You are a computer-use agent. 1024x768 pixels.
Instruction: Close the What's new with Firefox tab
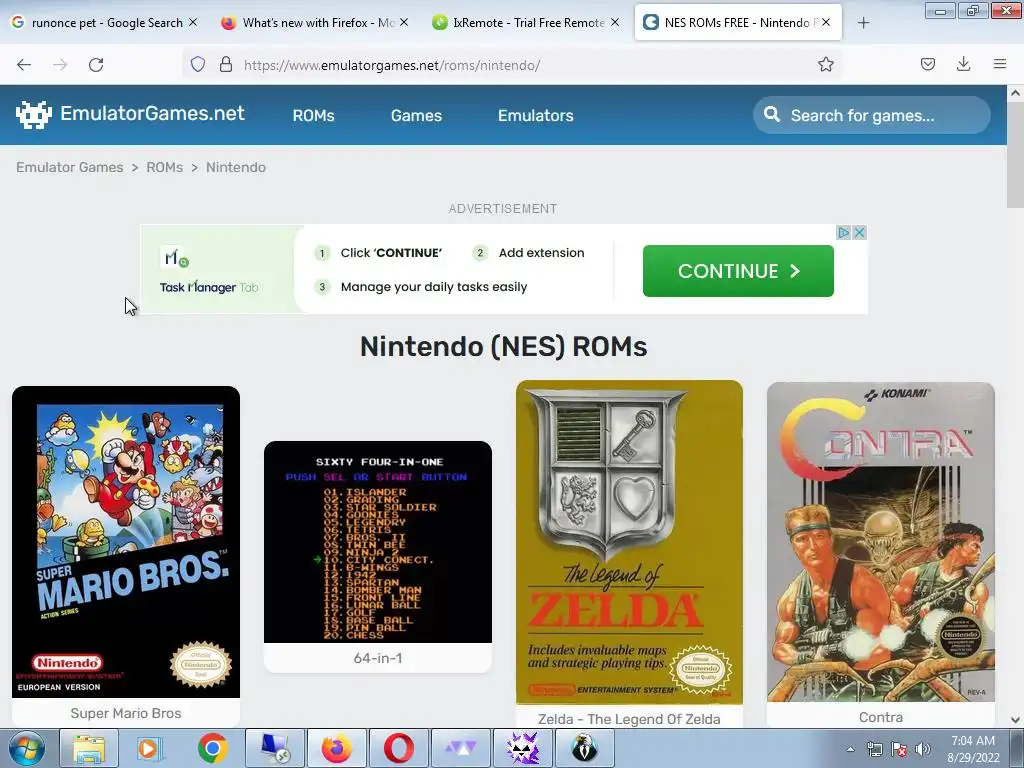click(x=404, y=22)
